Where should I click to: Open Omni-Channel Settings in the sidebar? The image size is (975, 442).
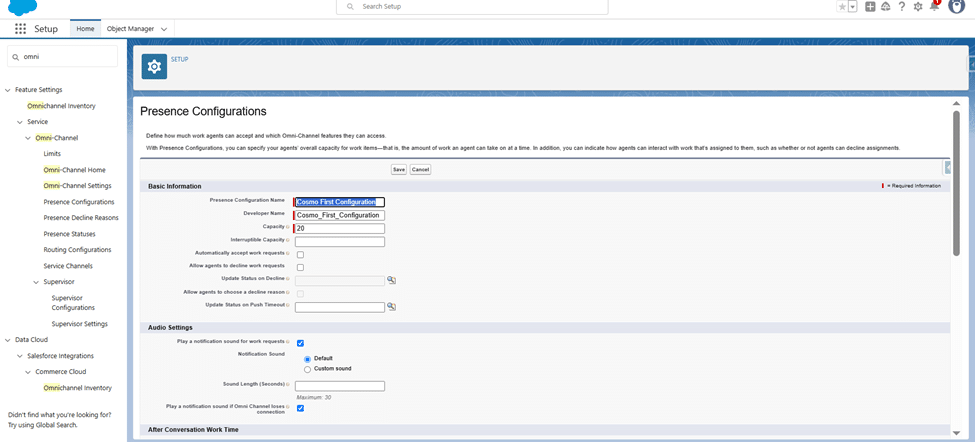click(78, 186)
